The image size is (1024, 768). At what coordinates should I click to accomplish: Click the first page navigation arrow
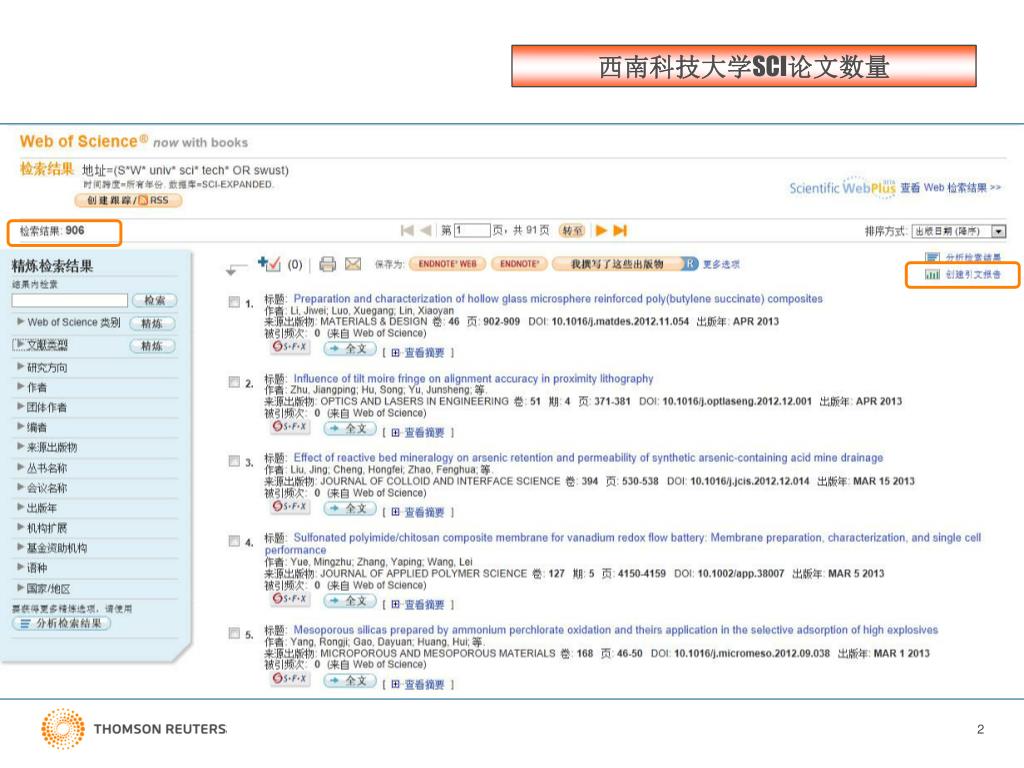(x=407, y=231)
